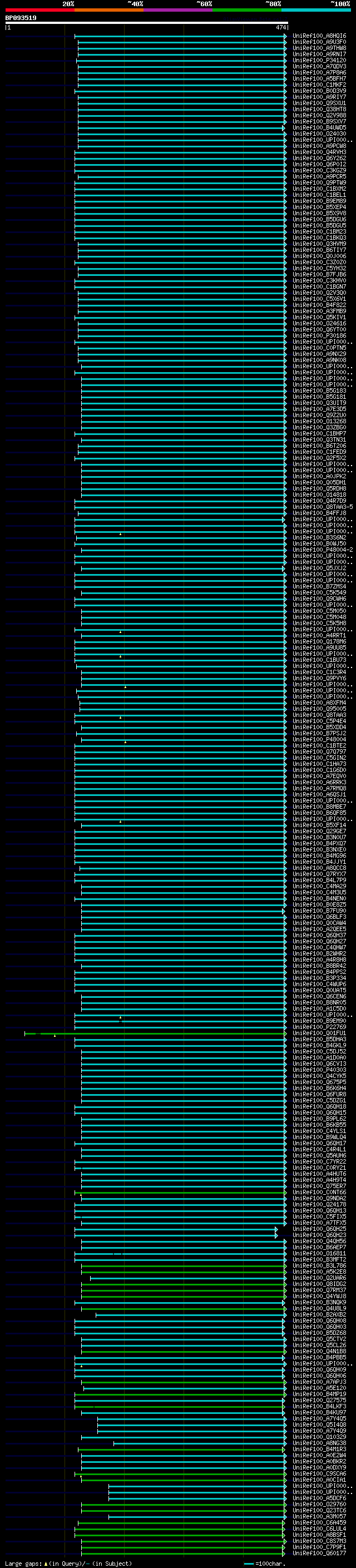Open hit UniRef100_Q675P5

pyautogui.click(x=319, y=1082)
